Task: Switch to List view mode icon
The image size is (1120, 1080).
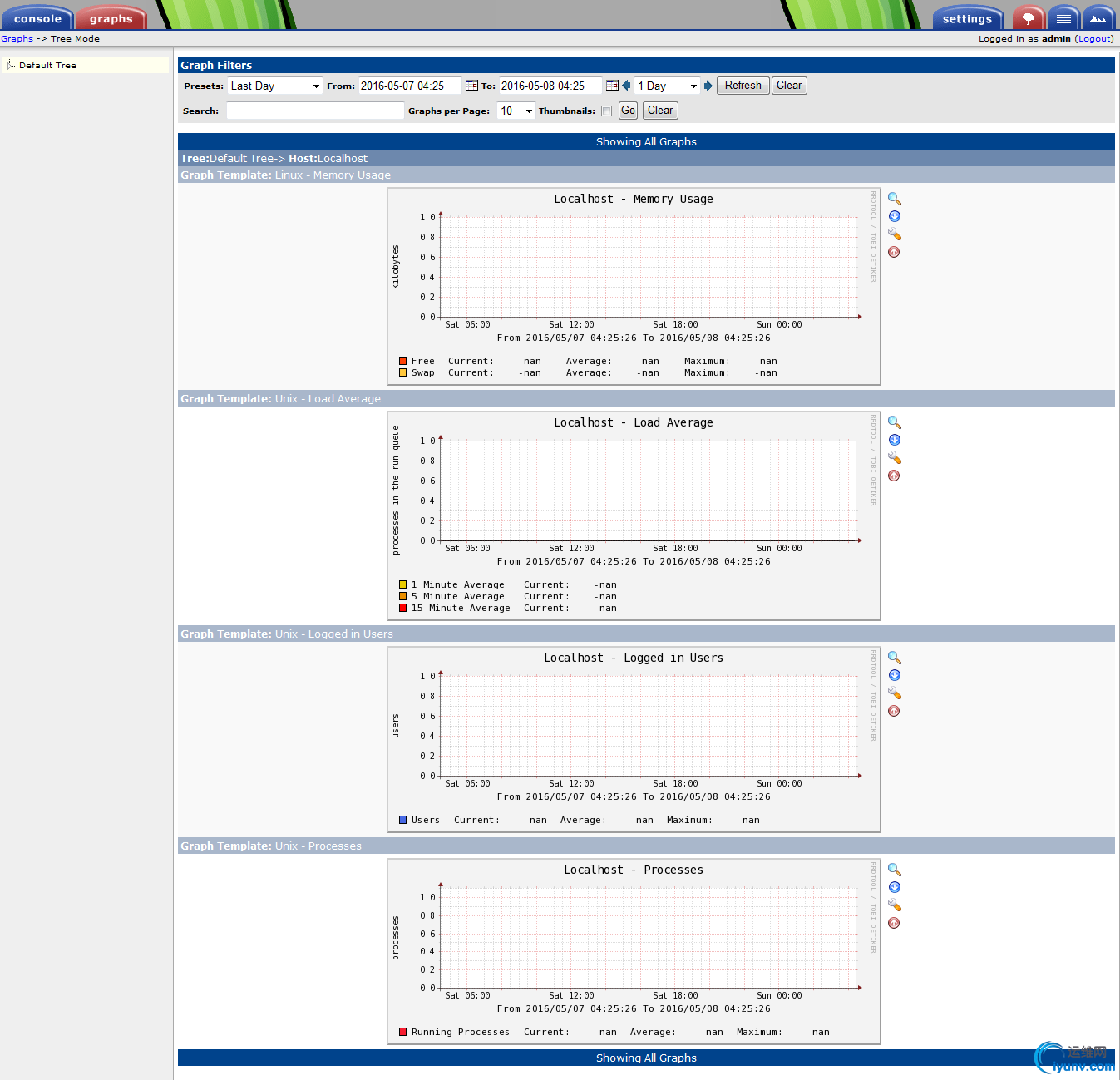Action: [1063, 18]
